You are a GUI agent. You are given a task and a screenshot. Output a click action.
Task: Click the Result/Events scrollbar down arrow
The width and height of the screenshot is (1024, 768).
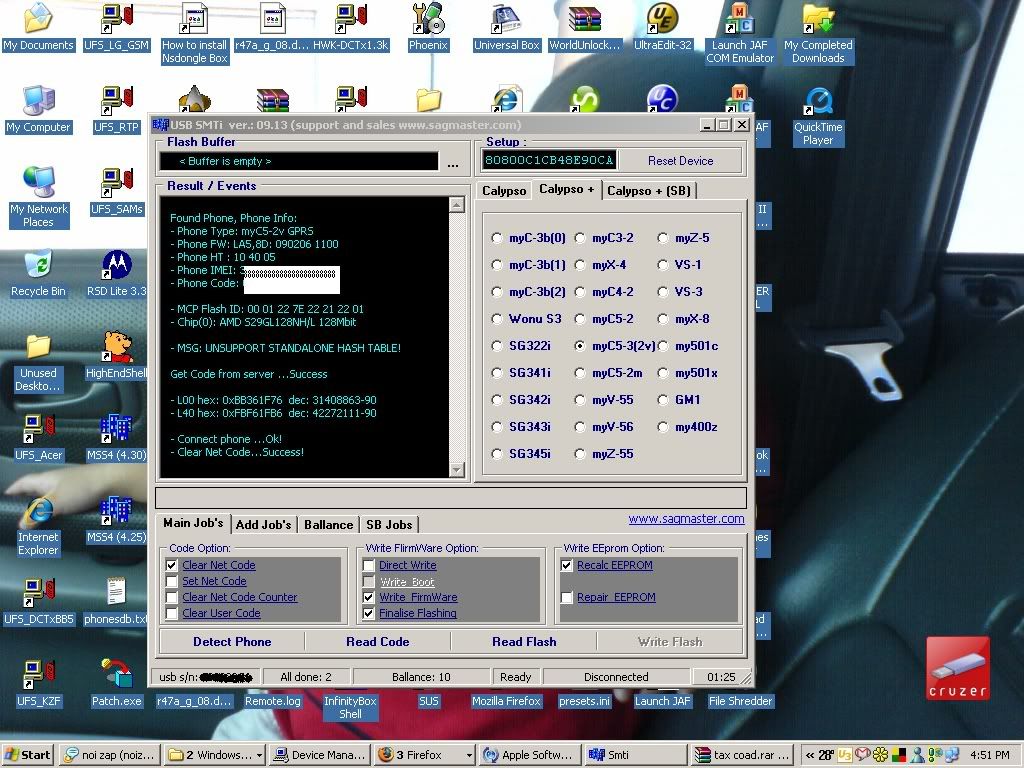pyautogui.click(x=456, y=469)
